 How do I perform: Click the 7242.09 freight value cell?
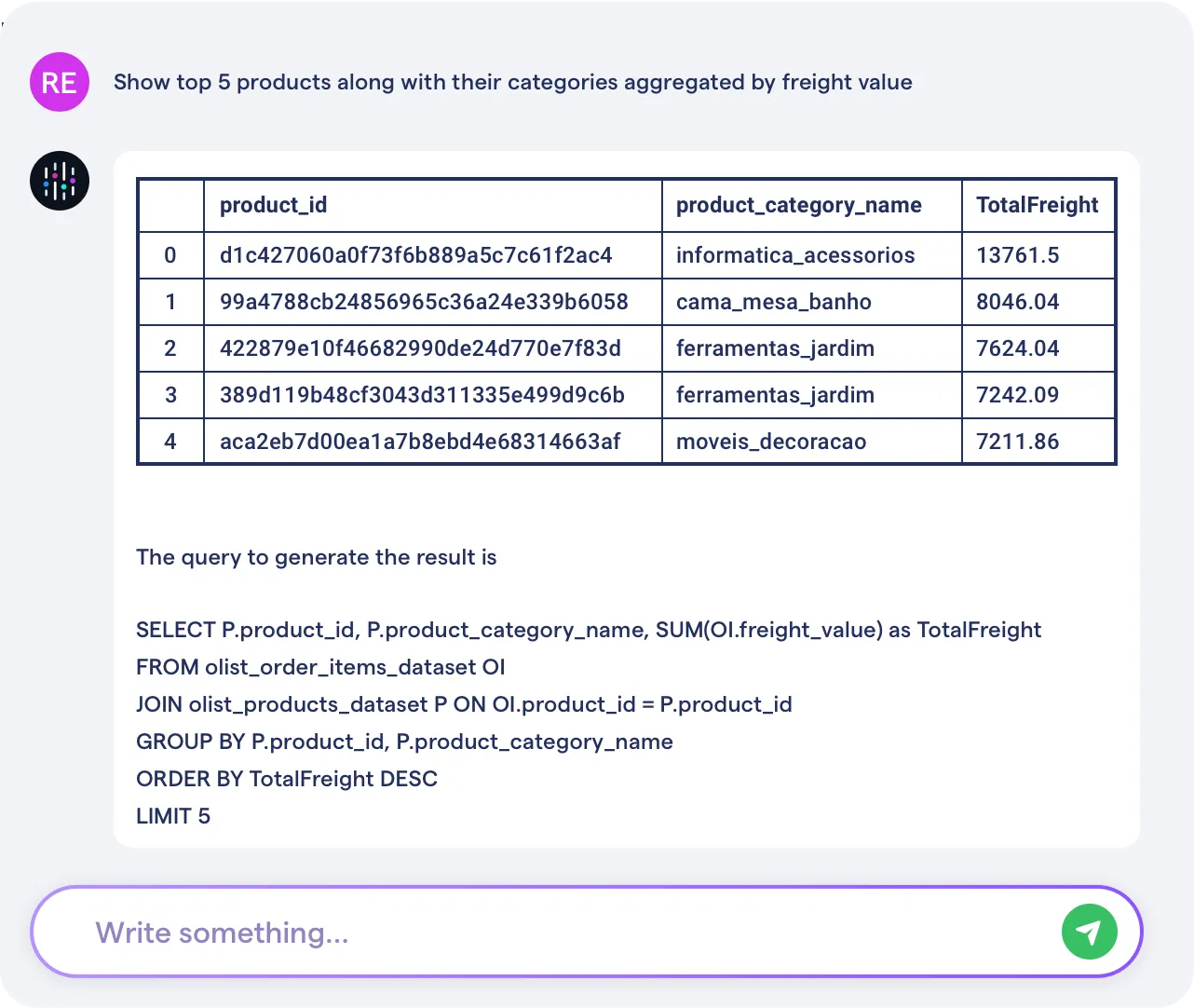coord(1017,395)
